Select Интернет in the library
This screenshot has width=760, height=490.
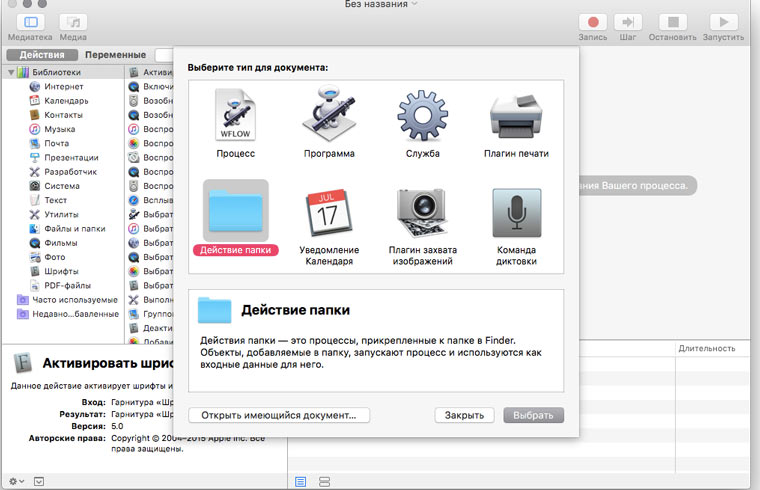63,86
